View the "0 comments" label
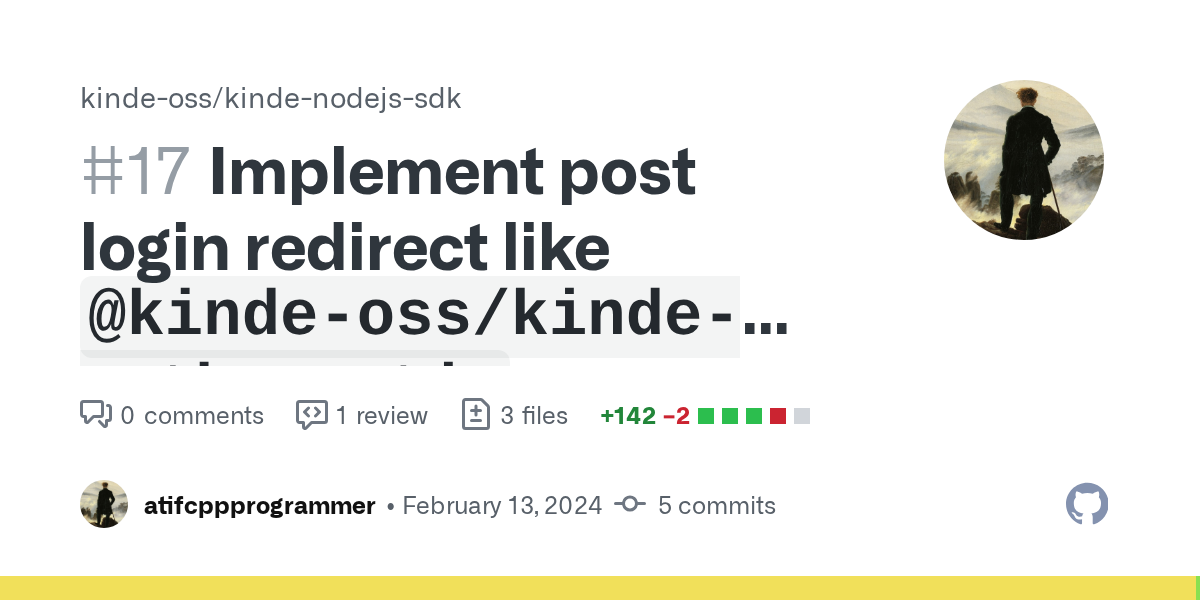The width and height of the screenshot is (1200, 600). pyautogui.click(x=192, y=416)
